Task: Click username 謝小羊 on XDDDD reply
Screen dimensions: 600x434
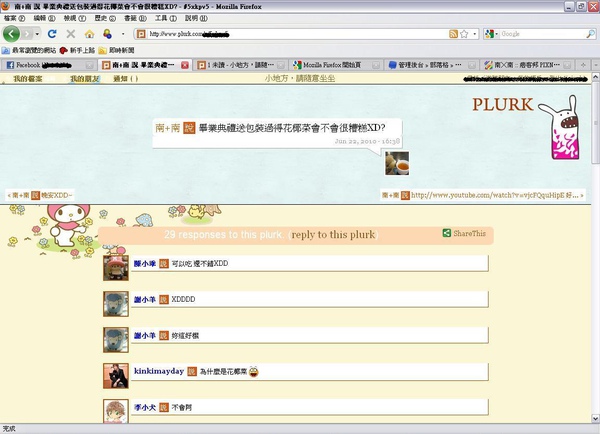Action: click(x=145, y=299)
